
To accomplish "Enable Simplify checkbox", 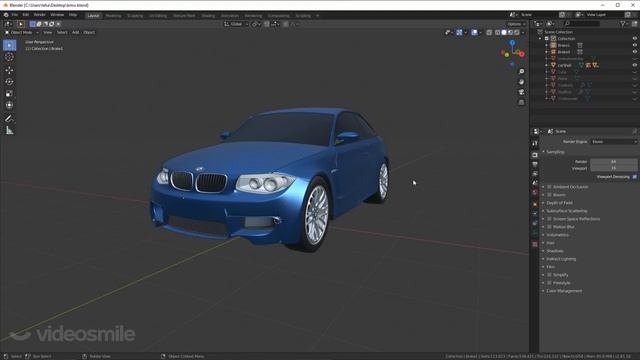I will pos(549,275).
